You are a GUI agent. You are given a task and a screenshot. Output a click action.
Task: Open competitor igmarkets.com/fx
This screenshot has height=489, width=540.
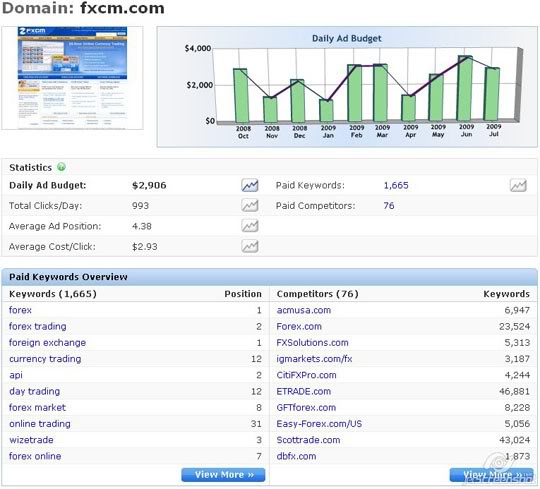314,359
